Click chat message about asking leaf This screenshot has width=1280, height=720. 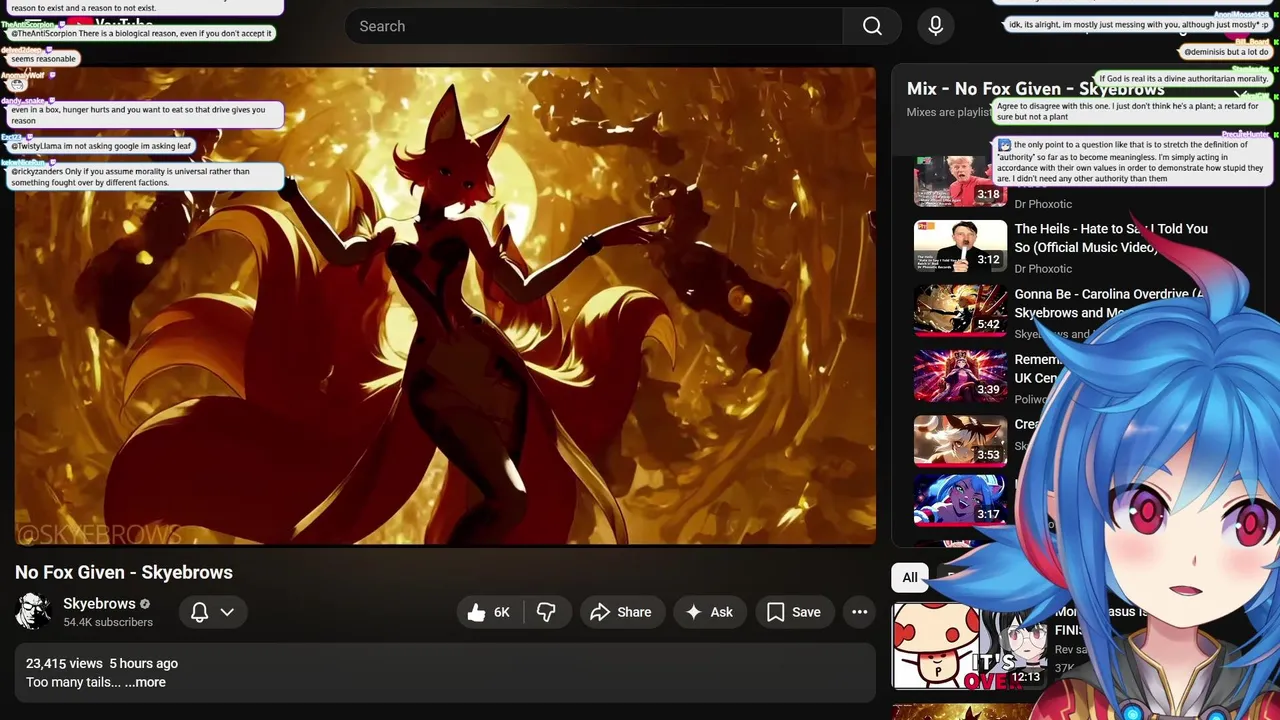pyautogui.click(x=100, y=146)
